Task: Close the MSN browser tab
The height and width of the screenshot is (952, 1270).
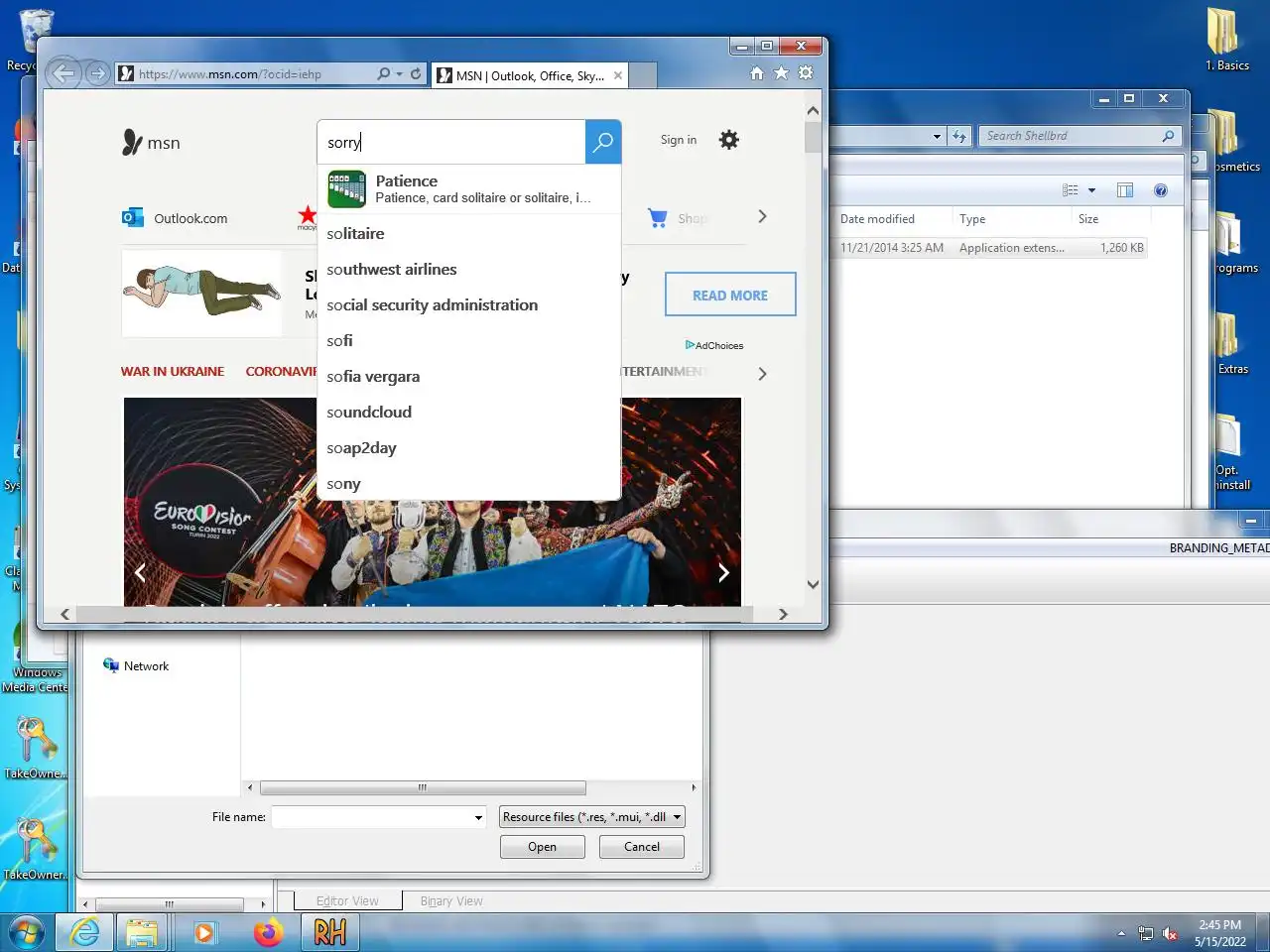Action: coord(618,75)
